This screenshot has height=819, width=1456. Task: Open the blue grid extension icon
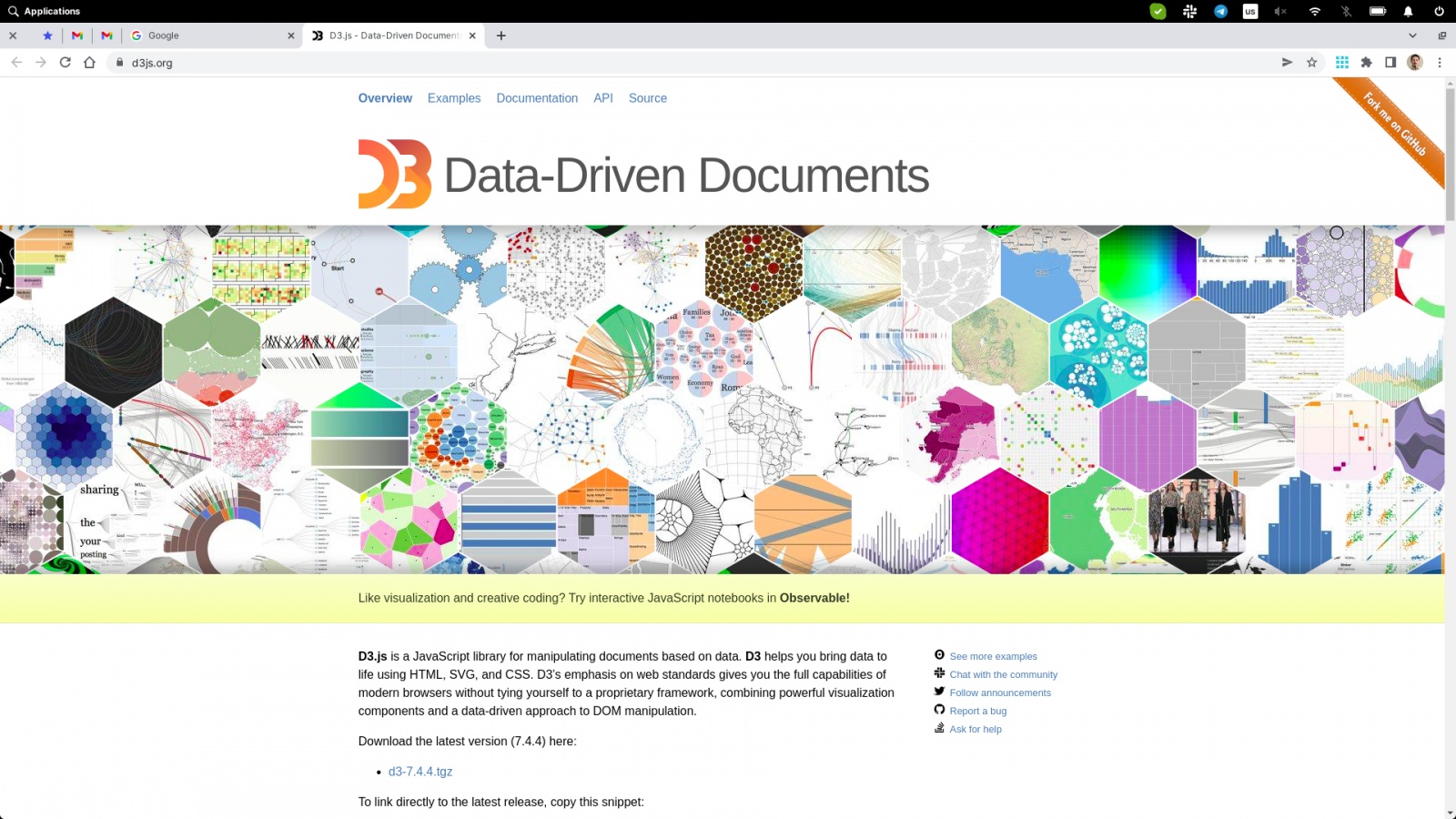[x=1341, y=62]
